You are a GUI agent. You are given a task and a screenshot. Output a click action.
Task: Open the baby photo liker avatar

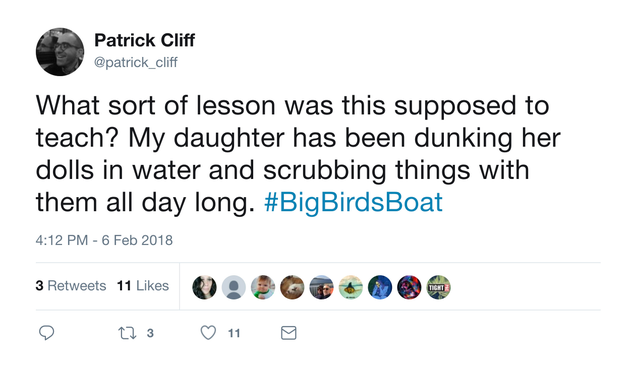tap(263, 287)
